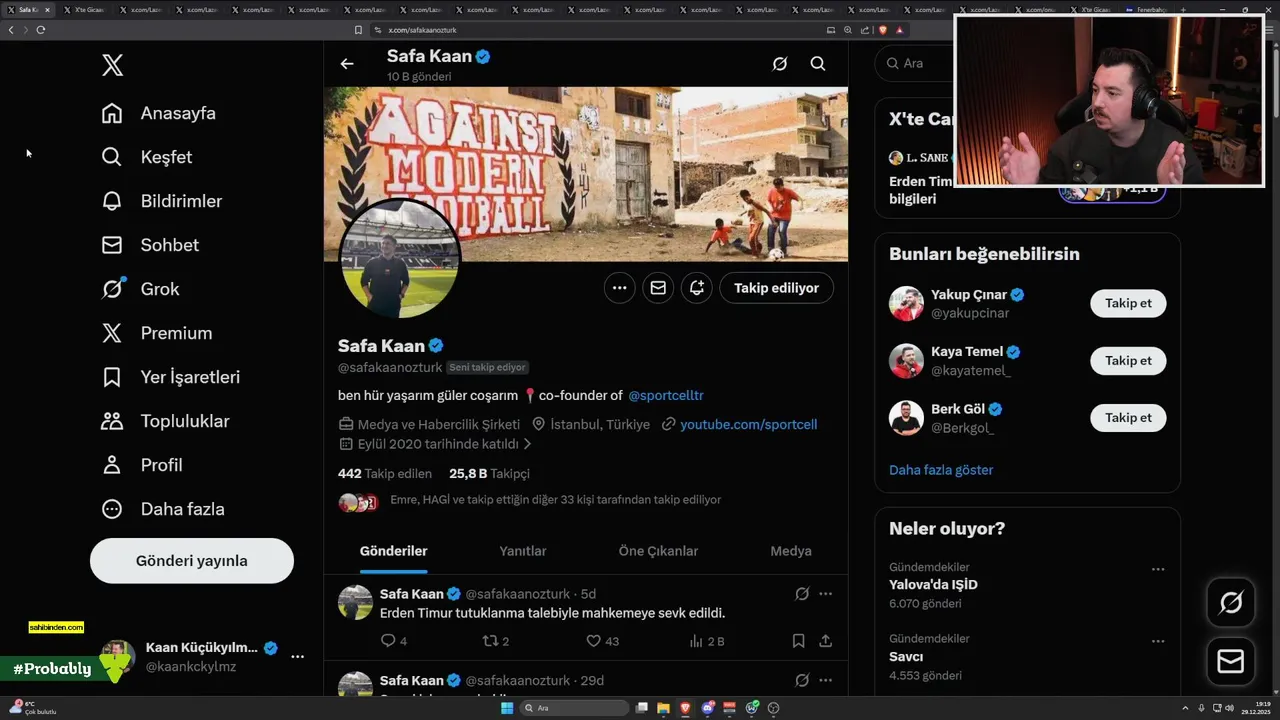Repost the Erden Timur post
1280x720 pixels.
tap(496, 641)
